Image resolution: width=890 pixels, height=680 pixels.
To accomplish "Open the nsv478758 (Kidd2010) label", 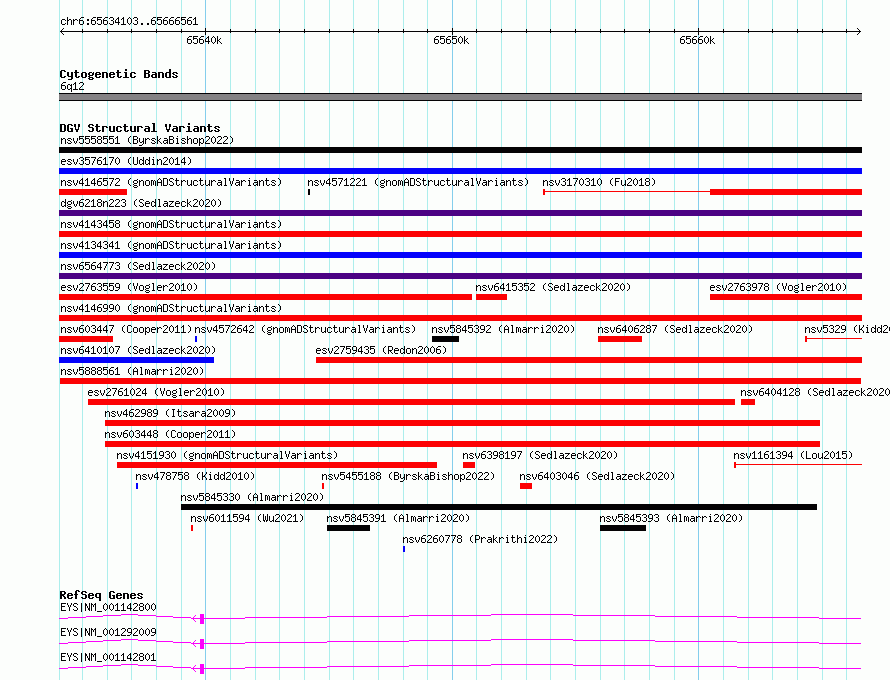I will pyautogui.click(x=195, y=476).
